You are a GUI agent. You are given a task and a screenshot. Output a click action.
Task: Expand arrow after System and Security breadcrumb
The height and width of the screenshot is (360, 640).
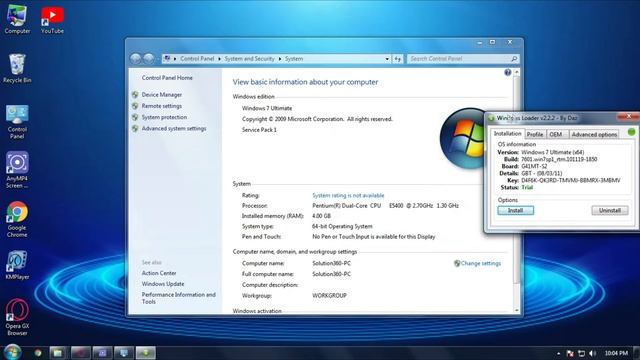click(x=280, y=59)
